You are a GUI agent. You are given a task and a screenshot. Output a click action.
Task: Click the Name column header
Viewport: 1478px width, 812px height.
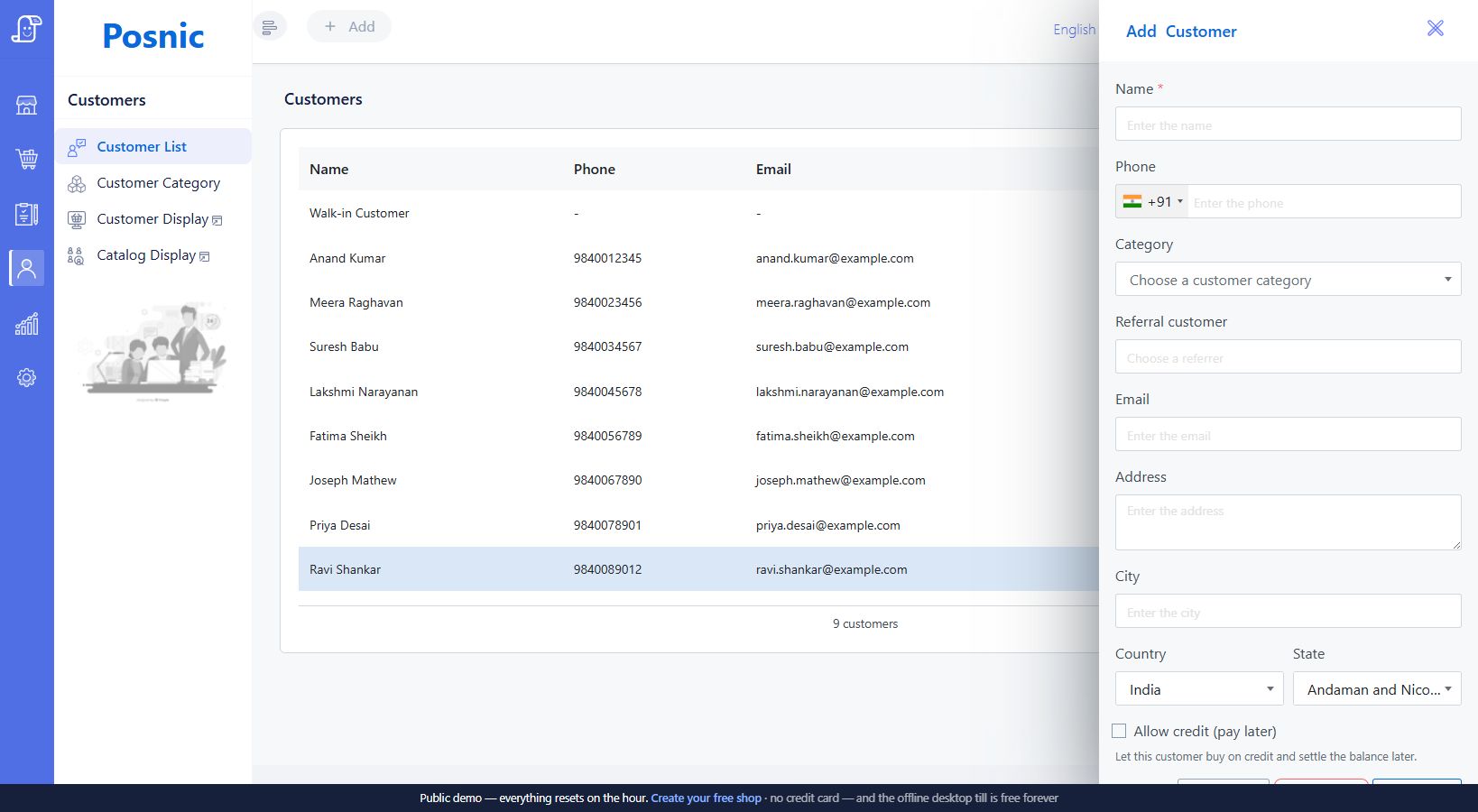click(x=328, y=170)
